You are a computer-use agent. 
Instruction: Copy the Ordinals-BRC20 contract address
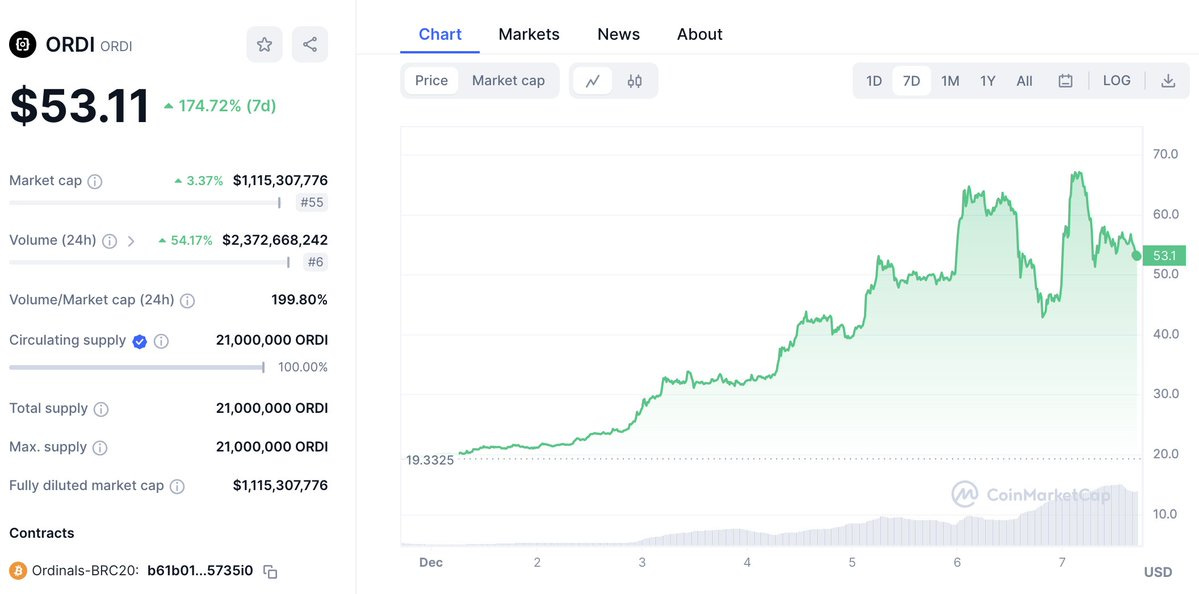coord(270,571)
